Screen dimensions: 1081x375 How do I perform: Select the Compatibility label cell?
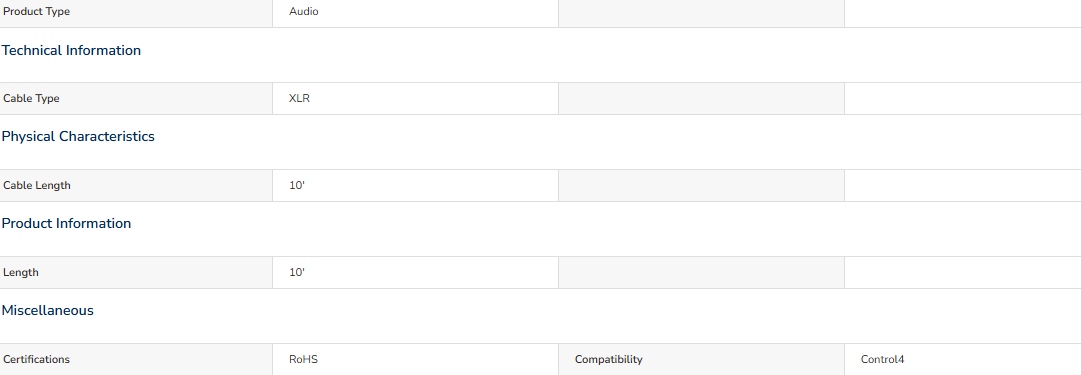(x=701, y=359)
